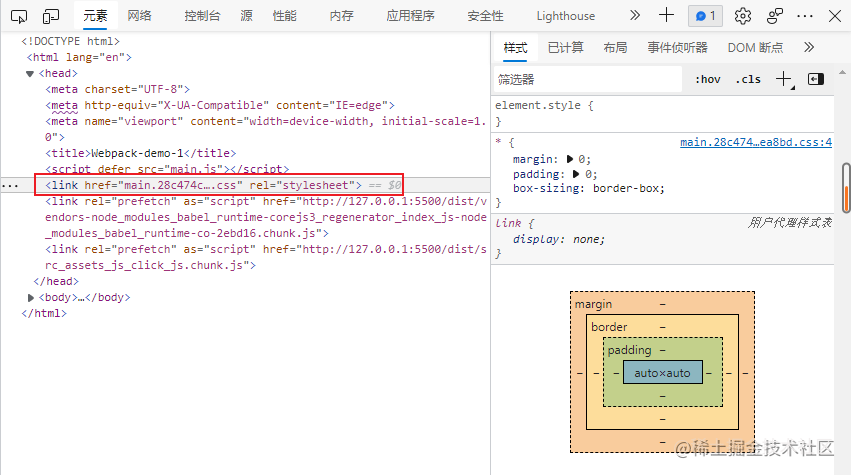Open the 内存 tab
The image size is (851, 475).
pos(341,16)
